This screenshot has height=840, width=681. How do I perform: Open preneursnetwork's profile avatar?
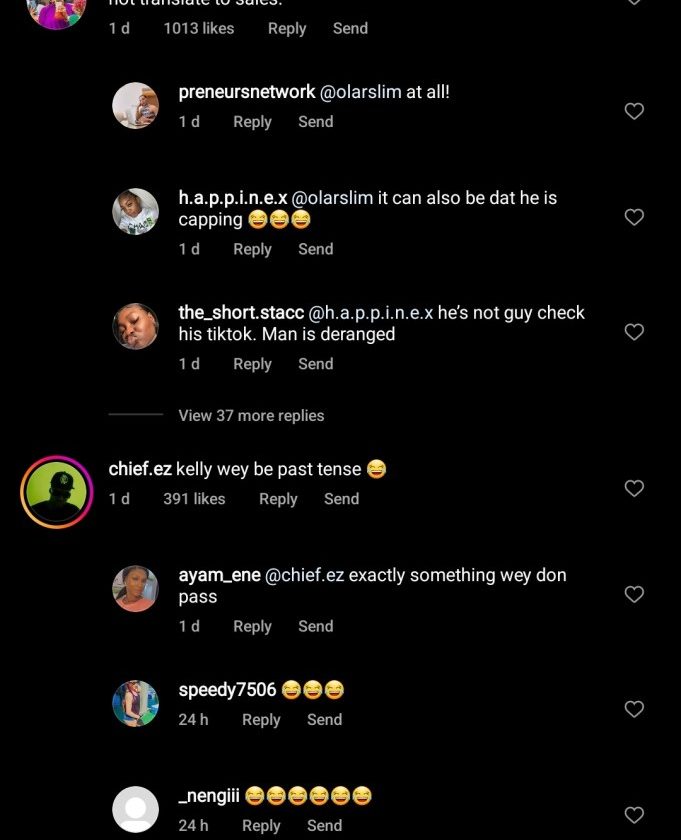click(135, 105)
